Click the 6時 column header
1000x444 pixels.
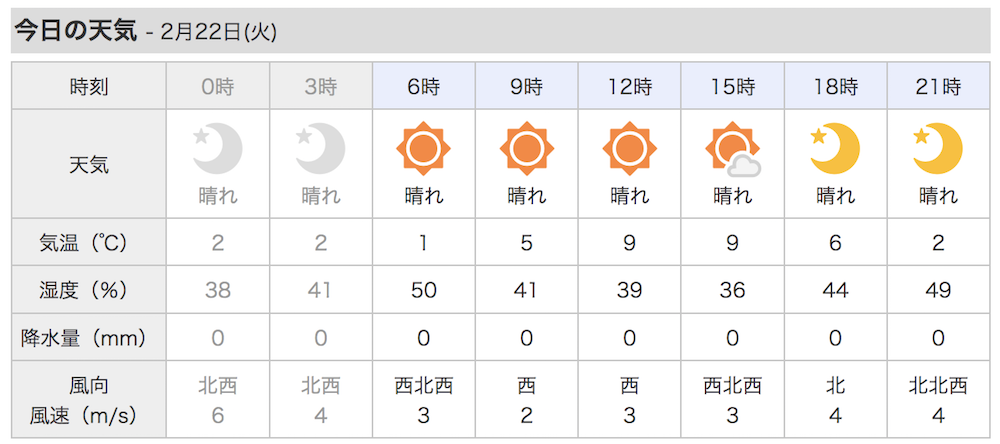point(423,86)
